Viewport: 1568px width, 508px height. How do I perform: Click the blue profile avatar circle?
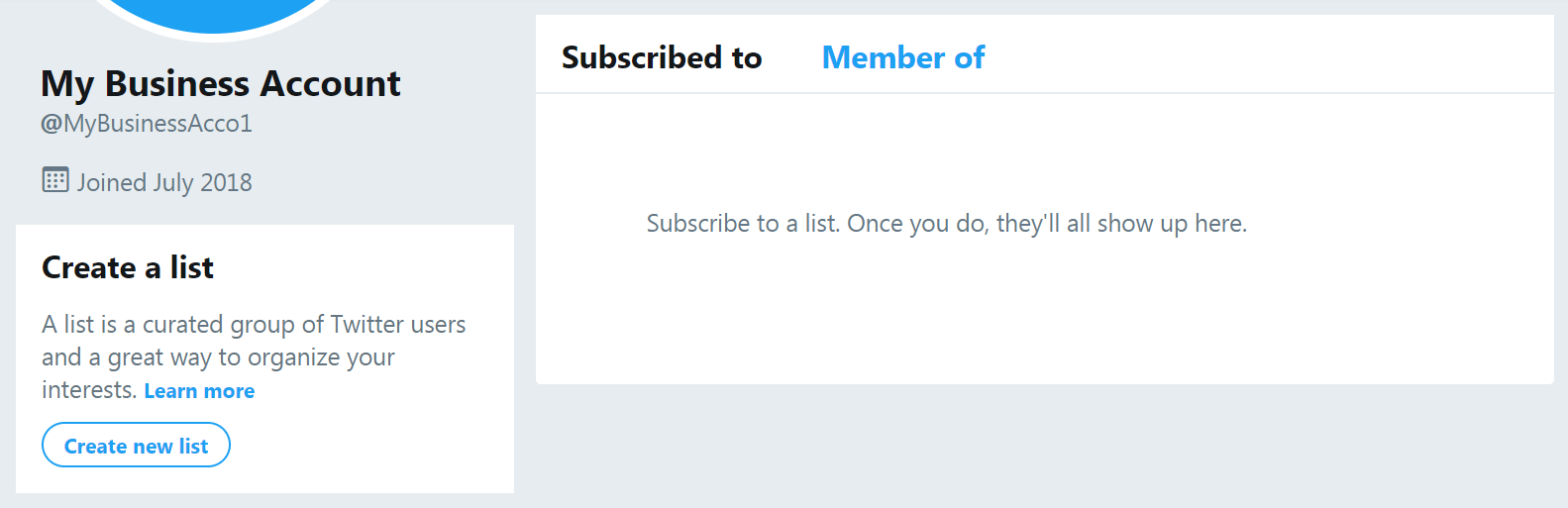pos(212,12)
